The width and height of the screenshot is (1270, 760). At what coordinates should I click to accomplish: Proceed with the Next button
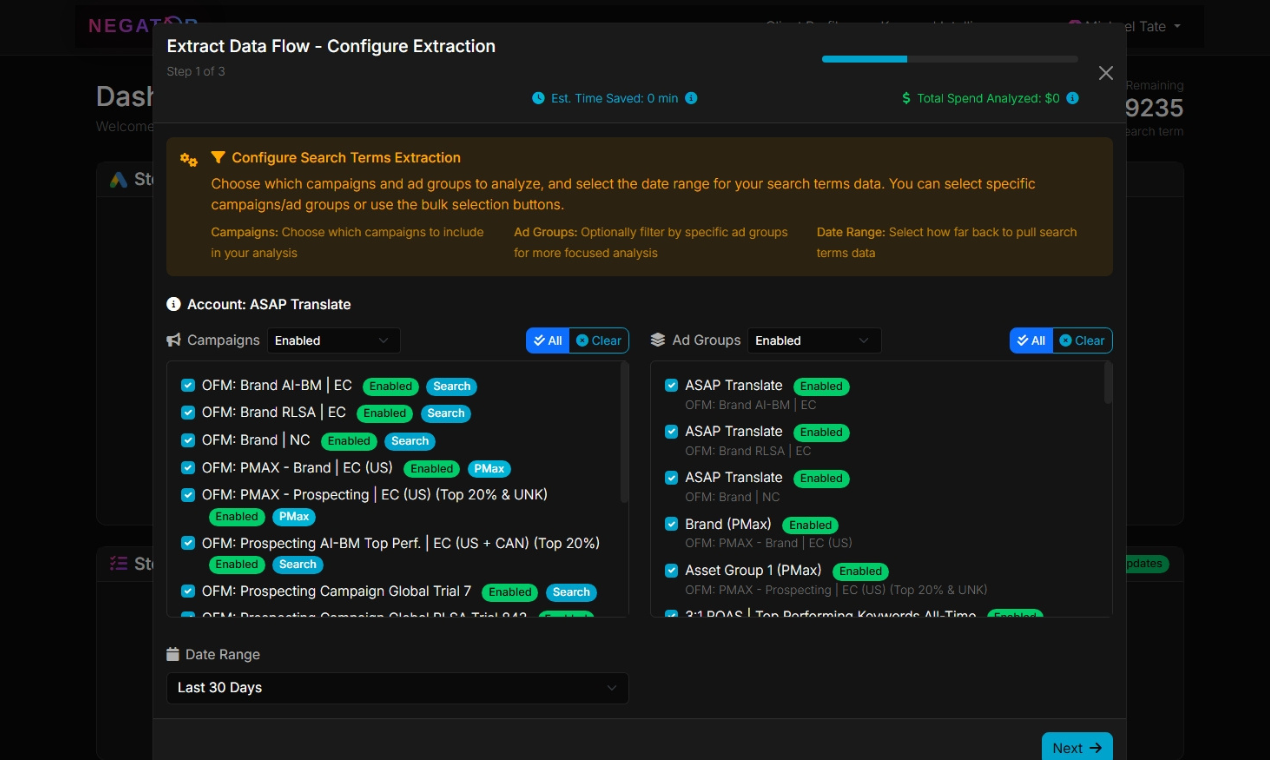coord(1076,747)
